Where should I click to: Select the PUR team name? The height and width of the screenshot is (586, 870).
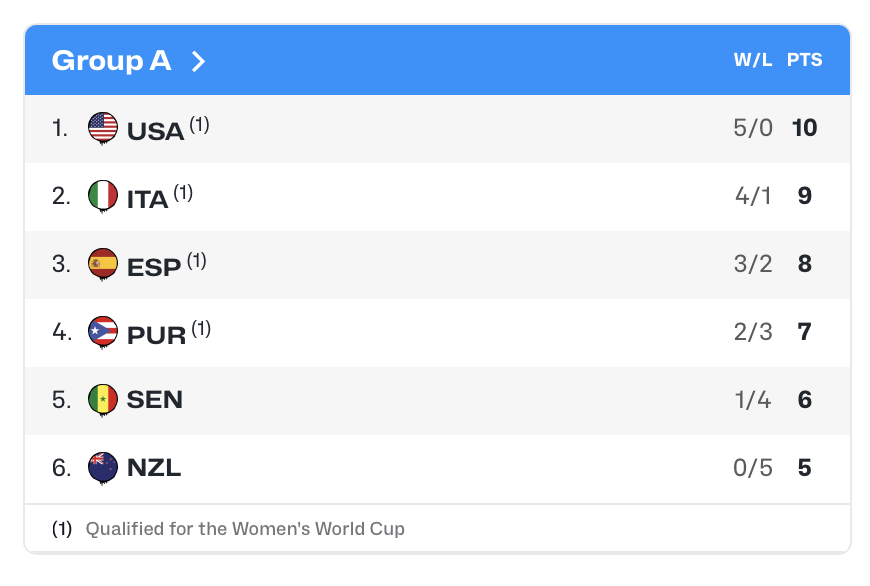click(157, 334)
